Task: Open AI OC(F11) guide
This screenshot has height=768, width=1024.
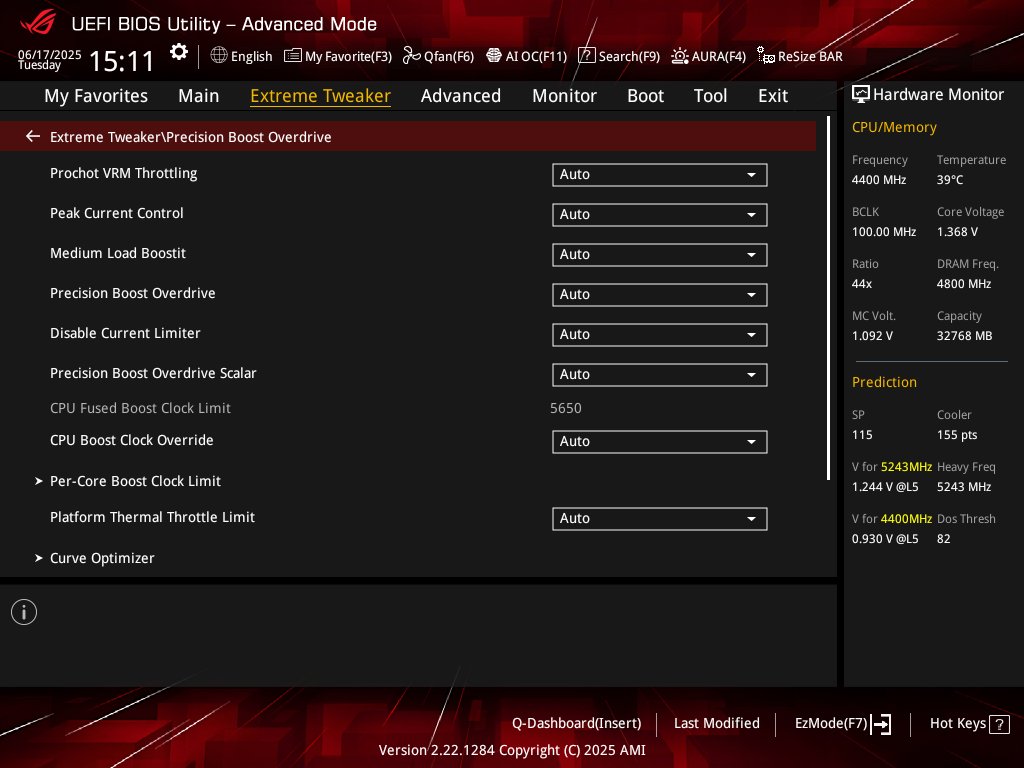Action: point(527,56)
